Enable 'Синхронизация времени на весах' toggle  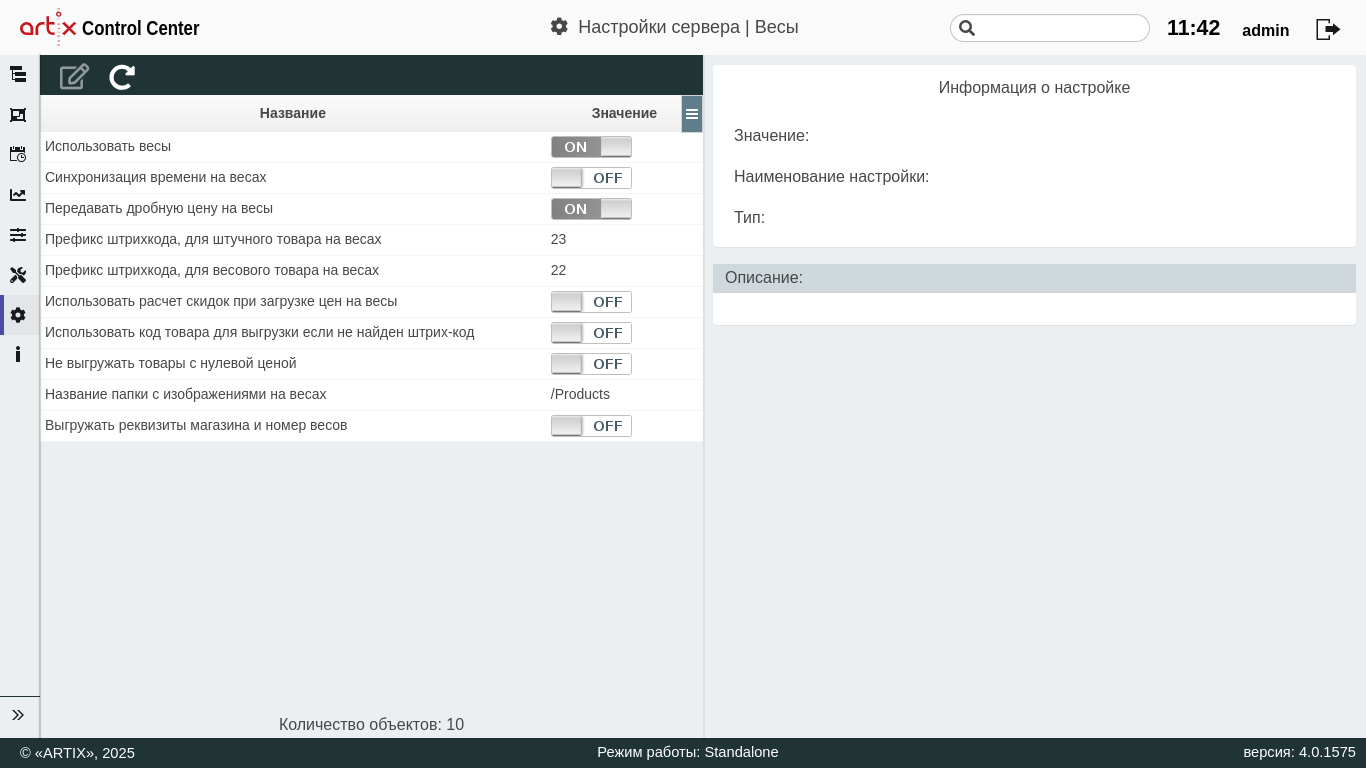click(591, 178)
